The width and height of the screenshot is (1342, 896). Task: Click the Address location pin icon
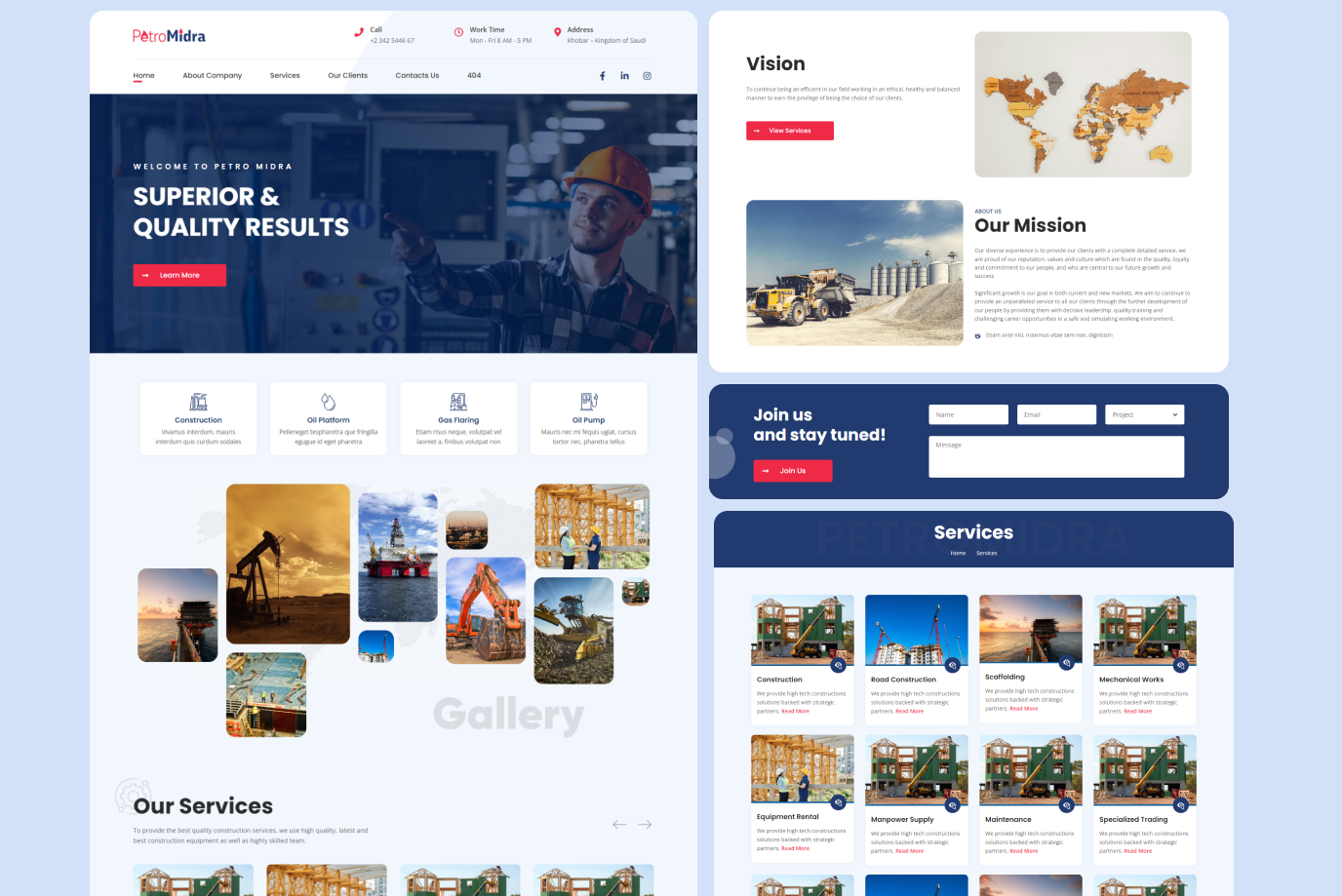(x=557, y=32)
